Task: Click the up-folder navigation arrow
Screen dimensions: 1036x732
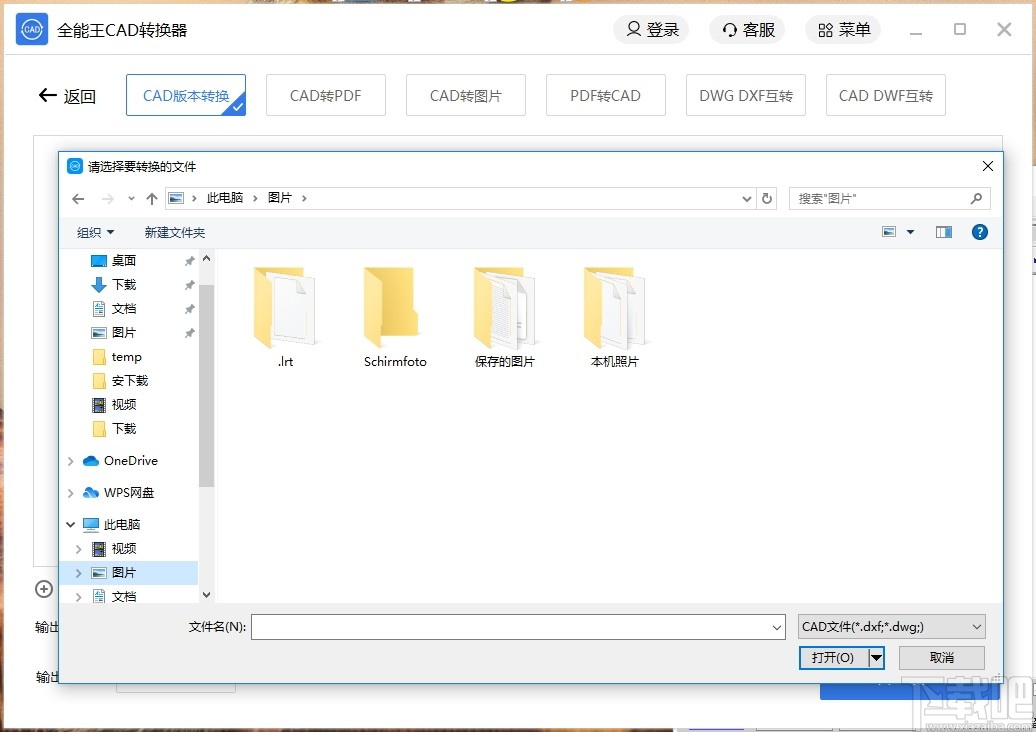Action: pyautogui.click(x=152, y=198)
